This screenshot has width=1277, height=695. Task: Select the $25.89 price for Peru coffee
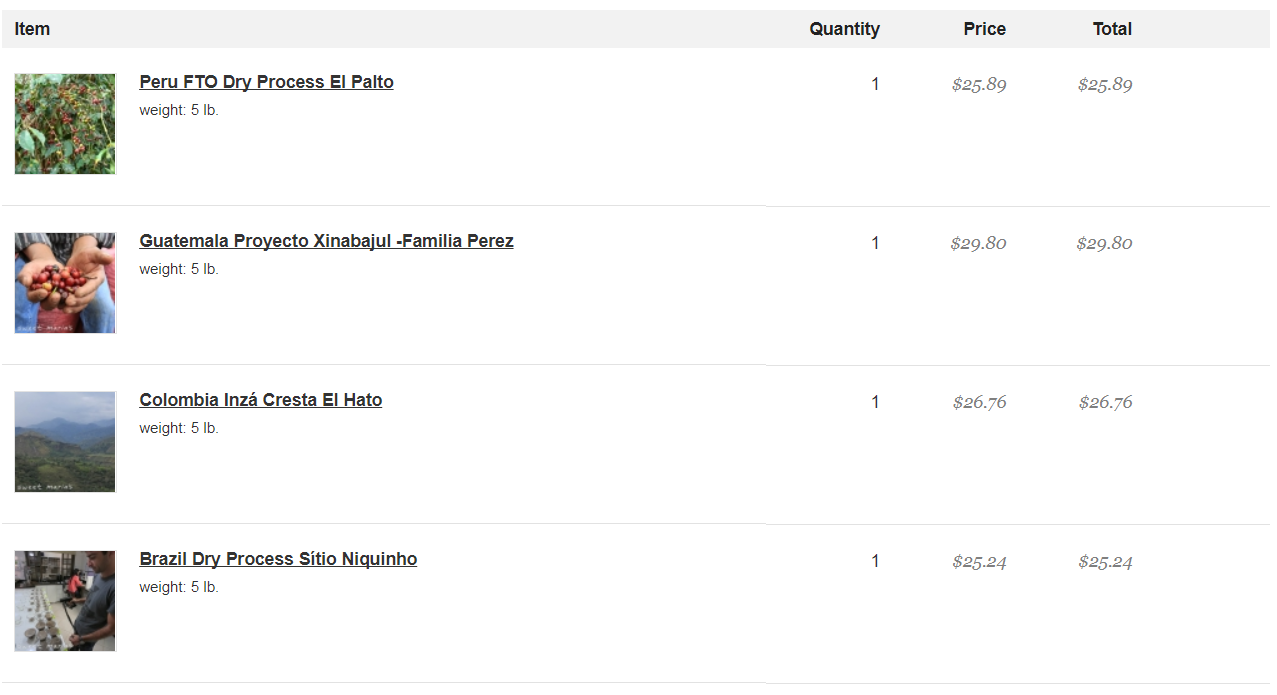coord(979,84)
